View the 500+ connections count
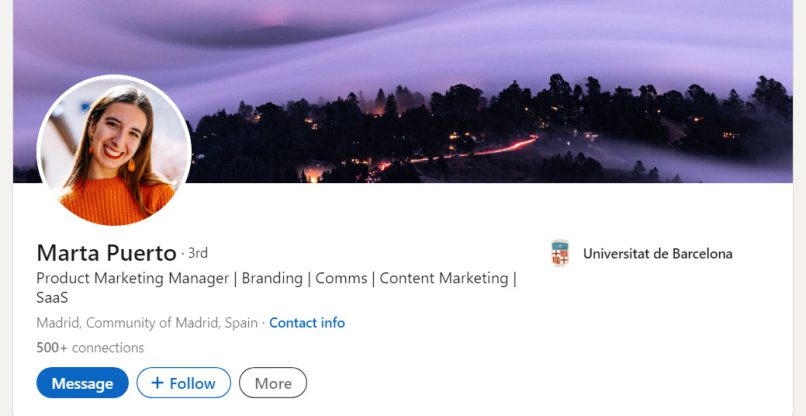The image size is (806, 416). [x=90, y=348]
